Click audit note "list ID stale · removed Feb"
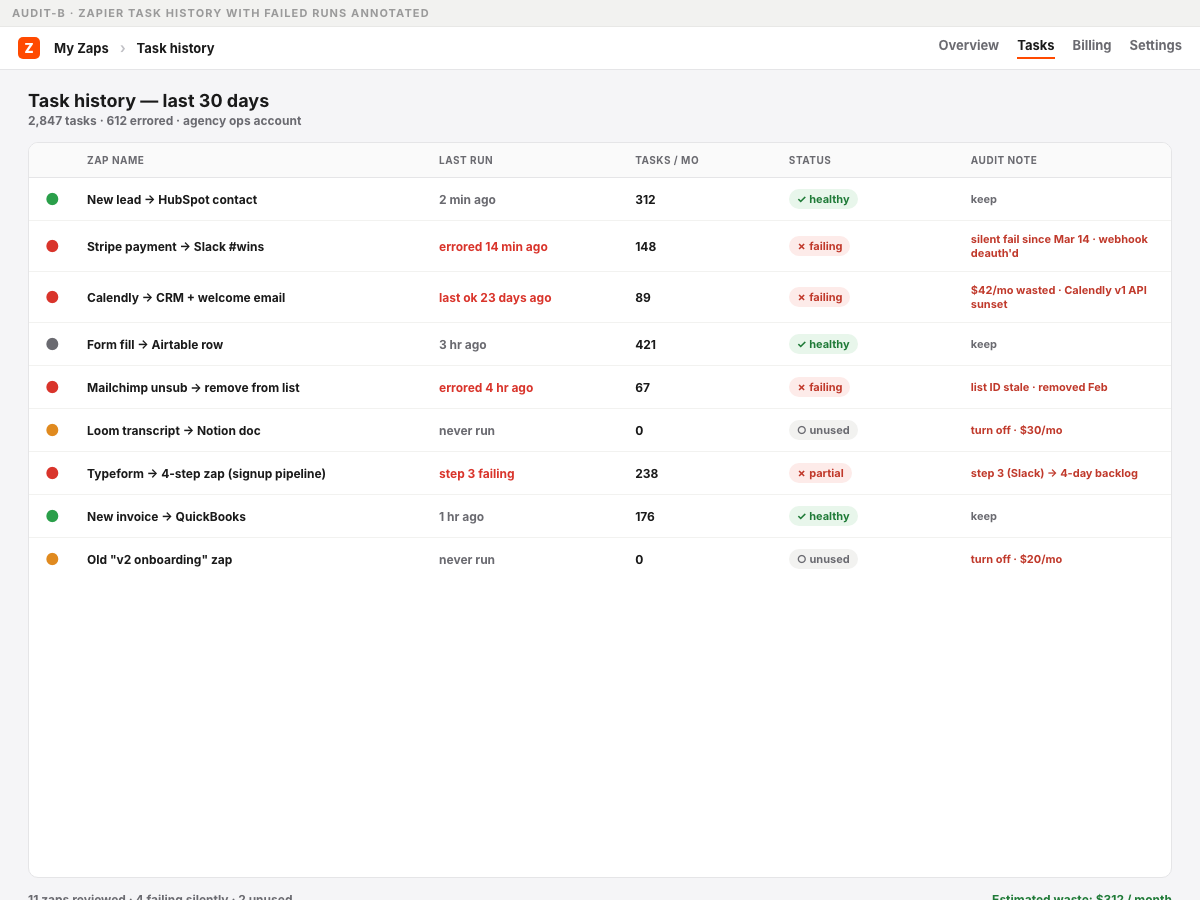The image size is (1200, 900). 1039,387
